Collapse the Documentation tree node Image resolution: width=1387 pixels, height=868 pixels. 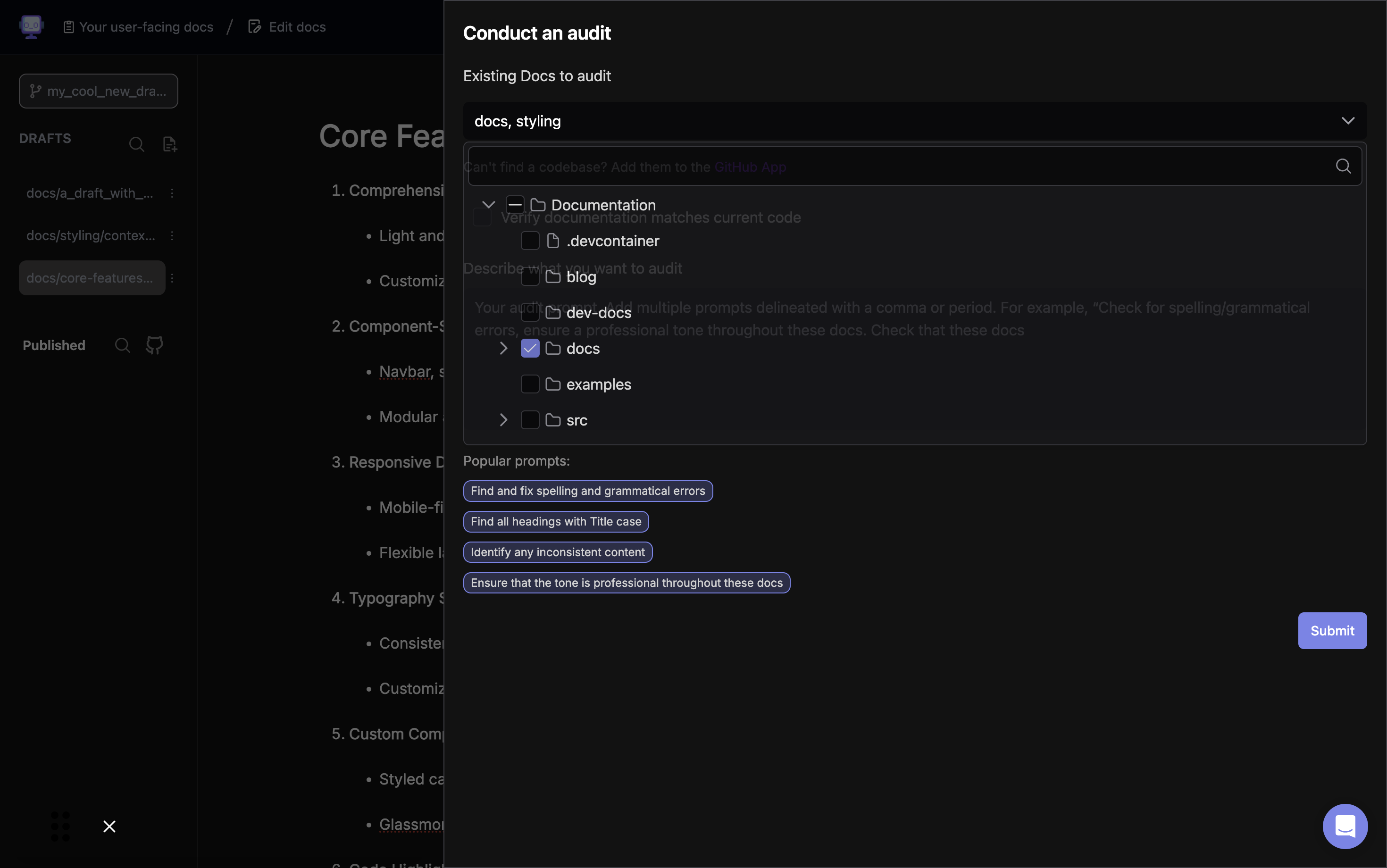coord(489,205)
